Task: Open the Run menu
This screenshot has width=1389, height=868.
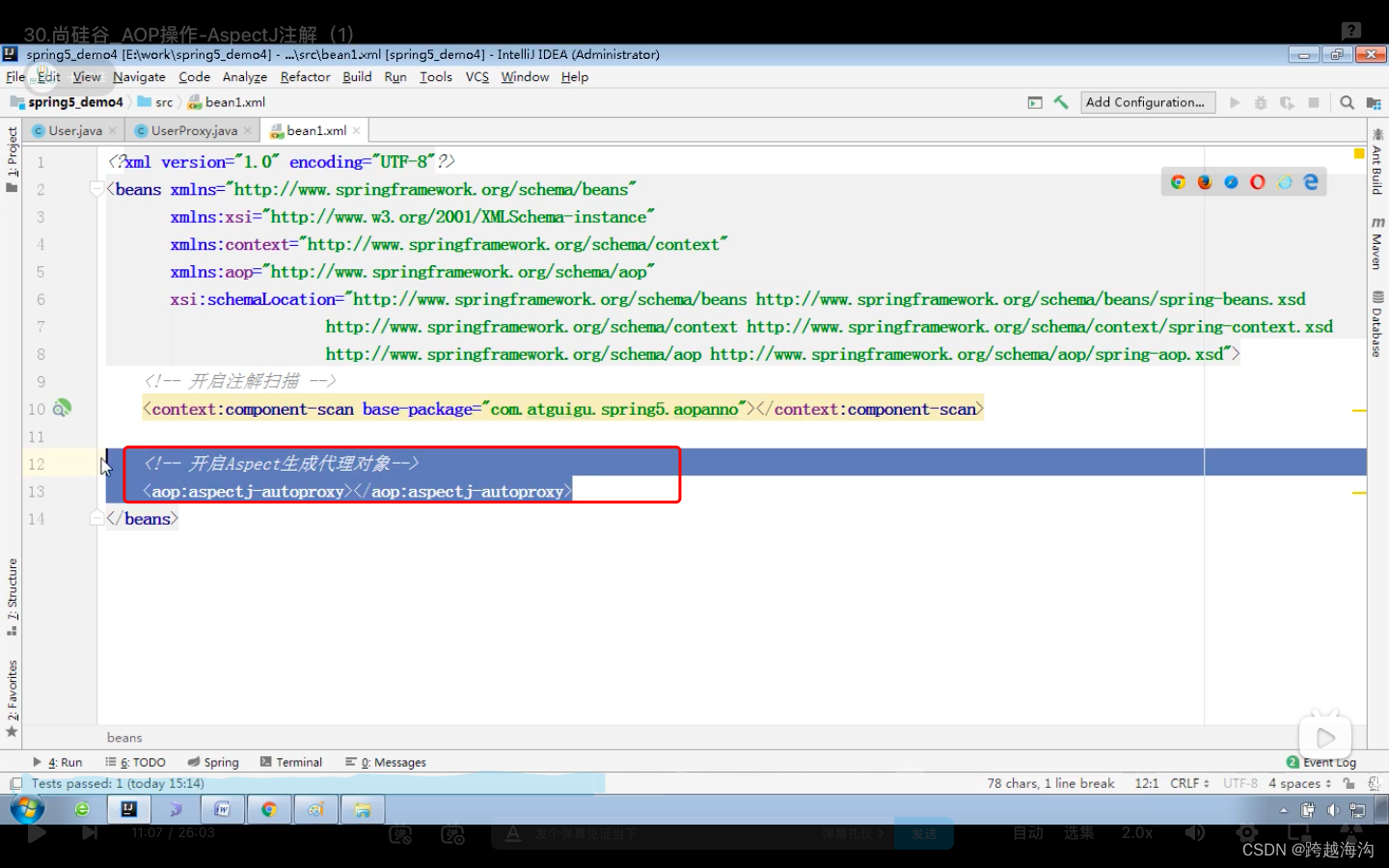Action: tap(395, 77)
